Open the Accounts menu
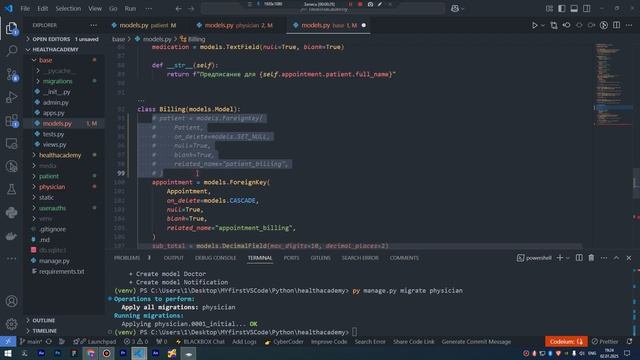 tap(11, 301)
